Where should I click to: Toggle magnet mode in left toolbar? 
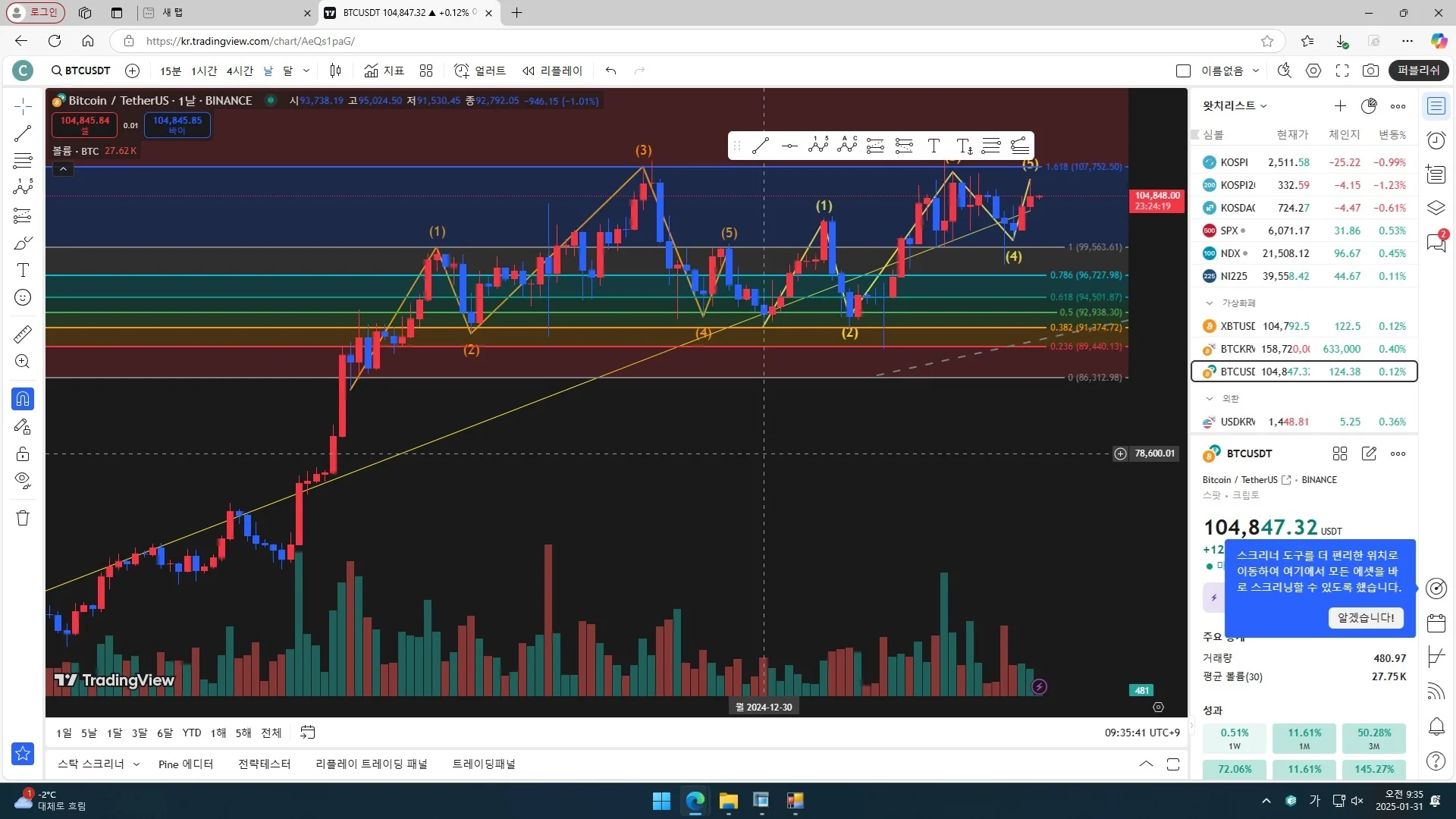23,399
